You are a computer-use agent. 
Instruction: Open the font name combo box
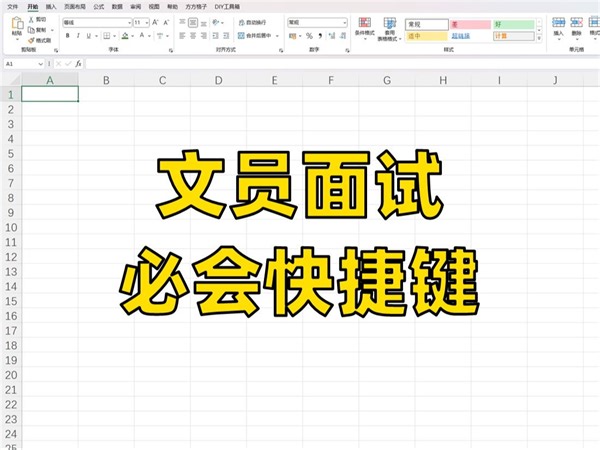tap(97, 23)
